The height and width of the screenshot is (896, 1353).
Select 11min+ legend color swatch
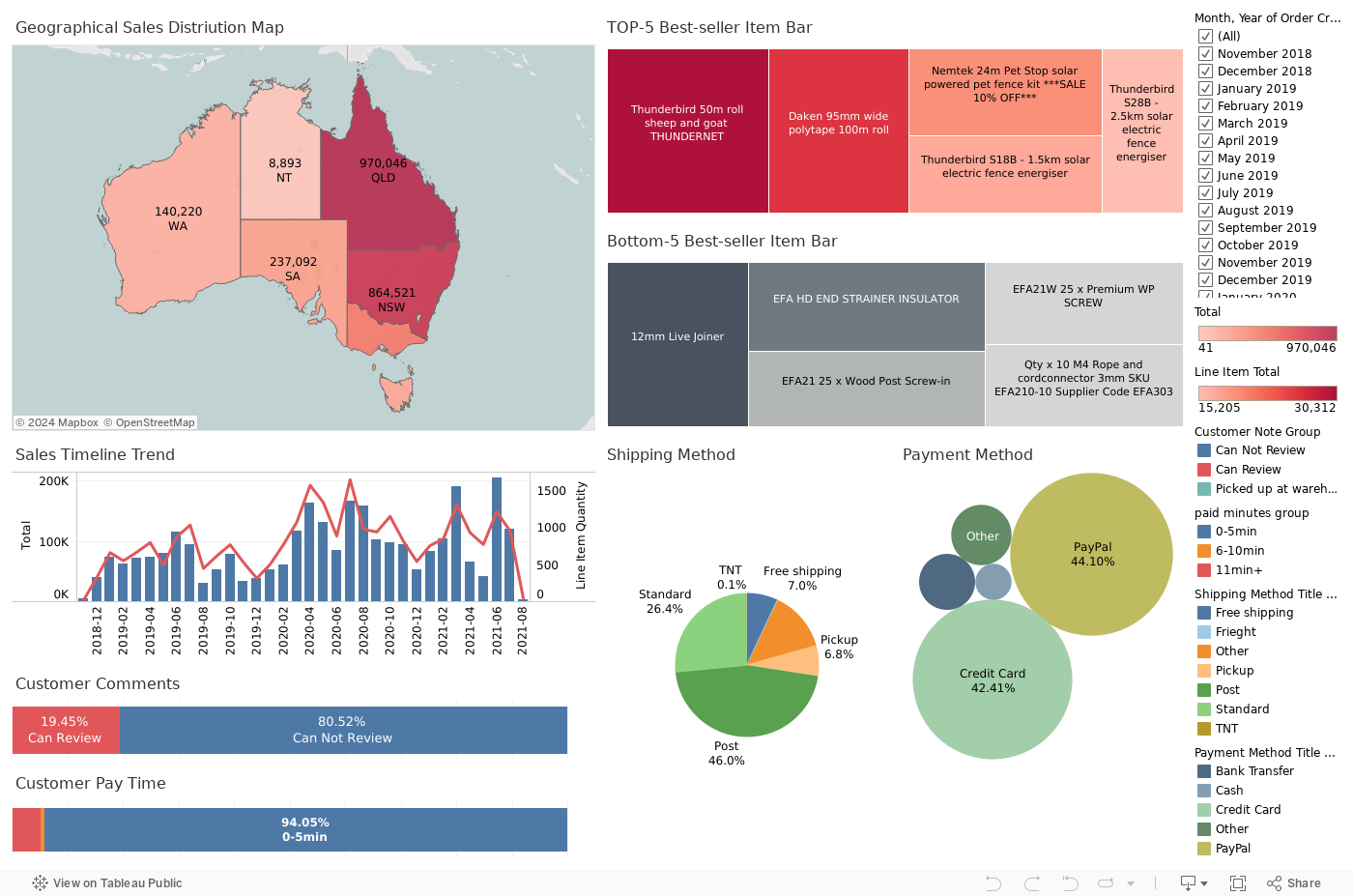(1204, 570)
